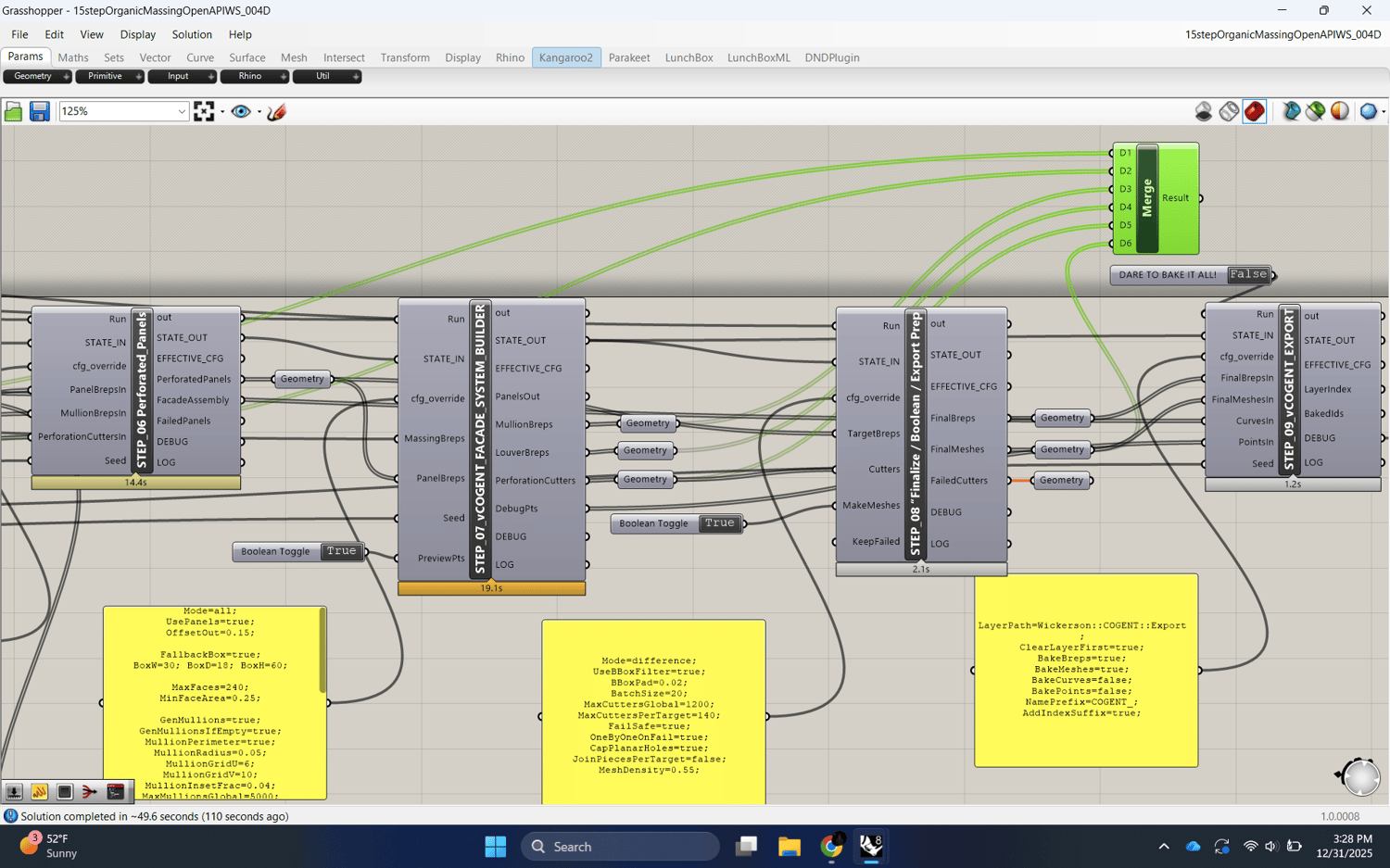Click the Geometry parameter after PerforatedPanels
Screen dimensions: 1390x868
(302, 379)
